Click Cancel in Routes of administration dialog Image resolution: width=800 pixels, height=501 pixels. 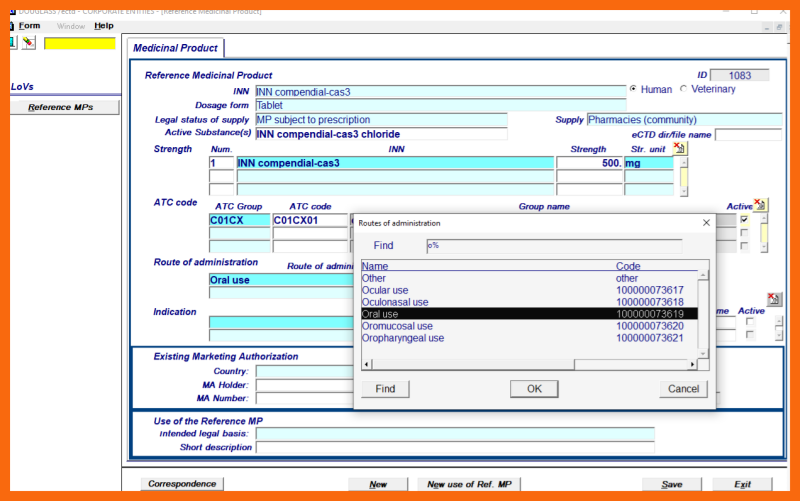683,389
